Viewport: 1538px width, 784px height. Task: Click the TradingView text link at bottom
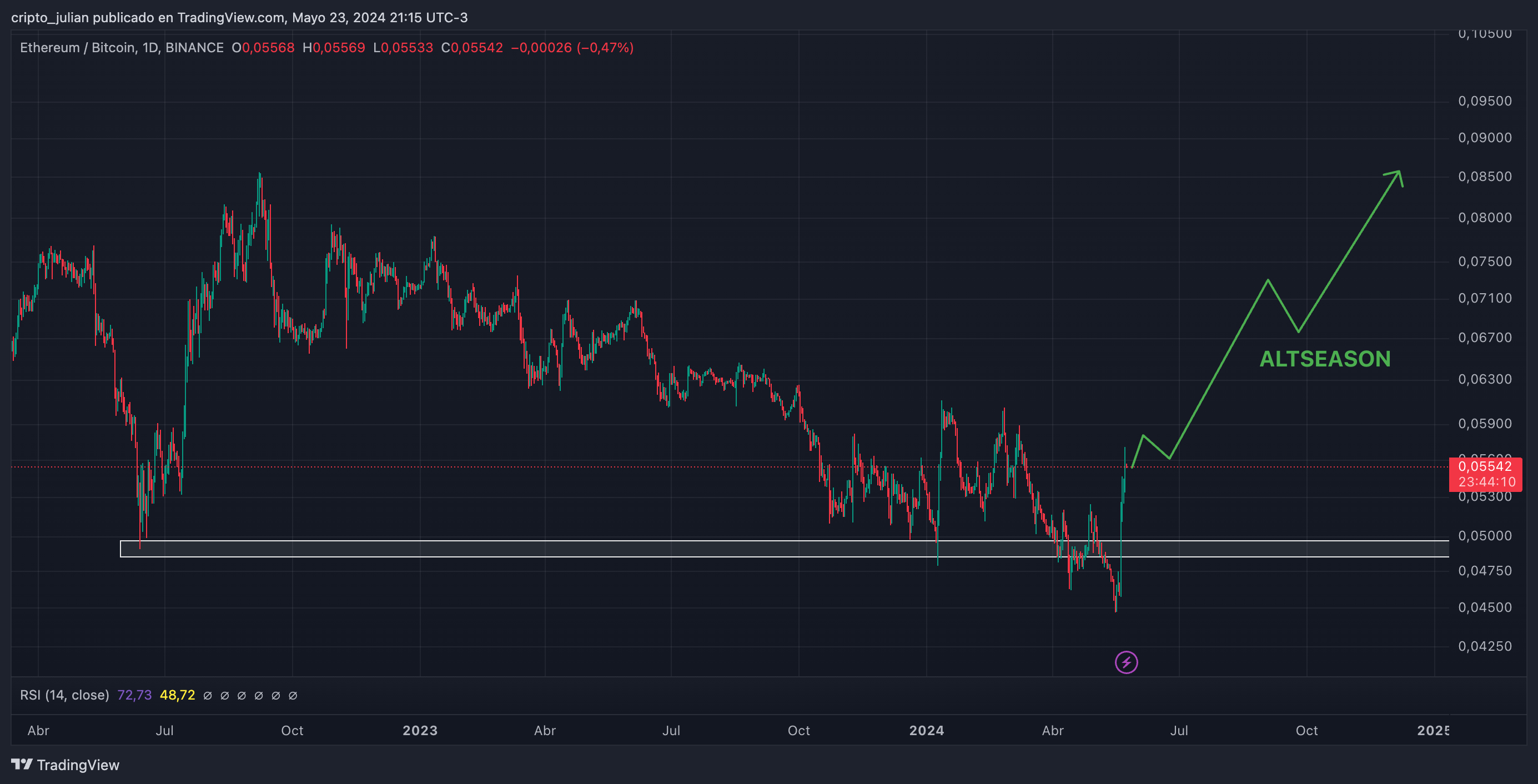click(78, 765)
